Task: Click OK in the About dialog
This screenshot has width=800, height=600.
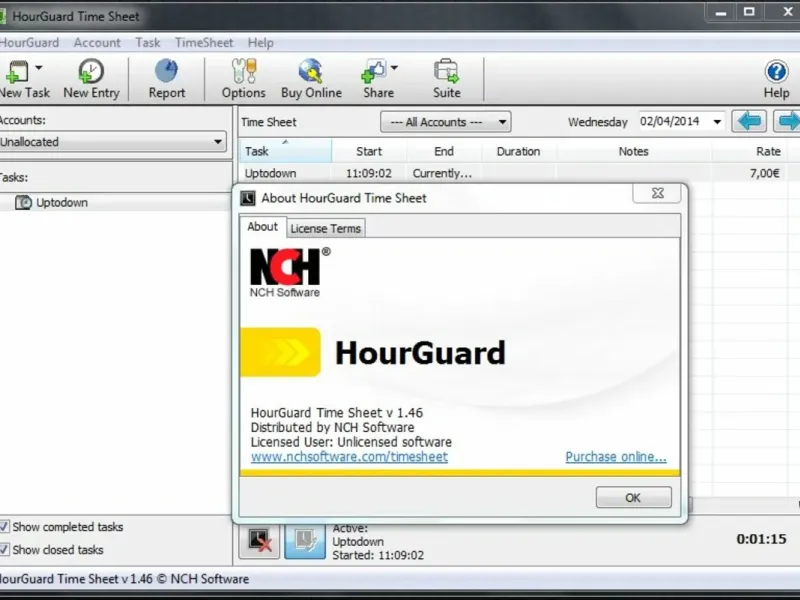Action: coord(633,497)
